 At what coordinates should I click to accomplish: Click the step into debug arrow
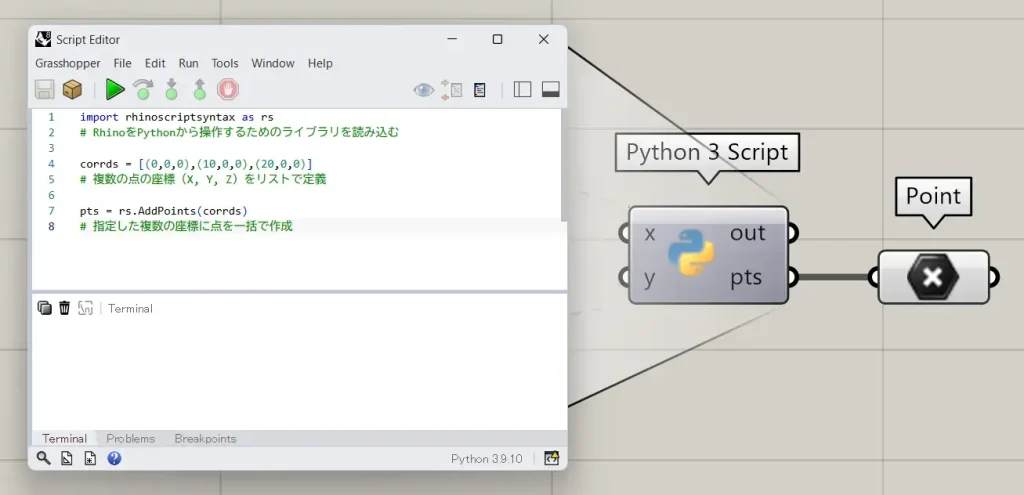[171, 89]
